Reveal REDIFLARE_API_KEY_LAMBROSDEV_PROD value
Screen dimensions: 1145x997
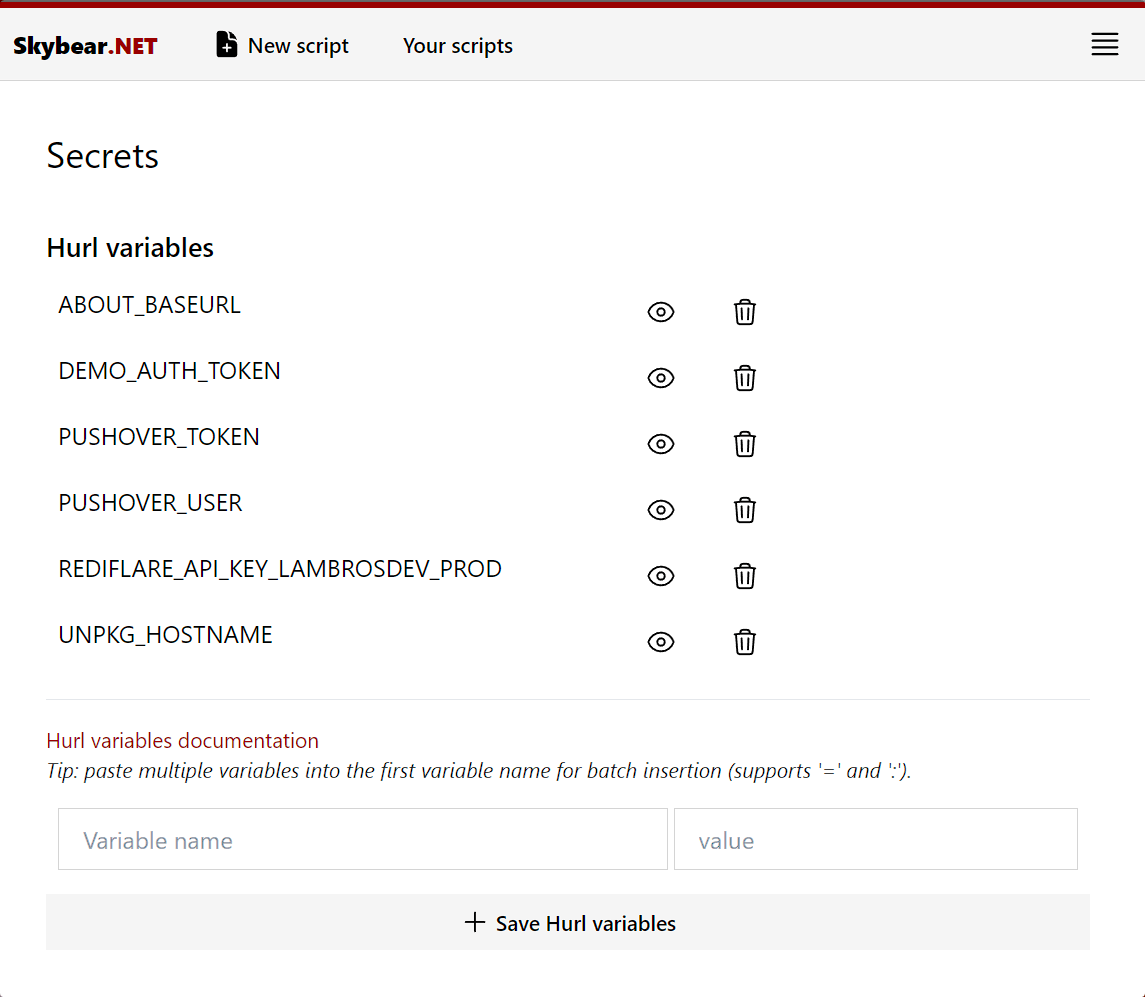point(661,576)
